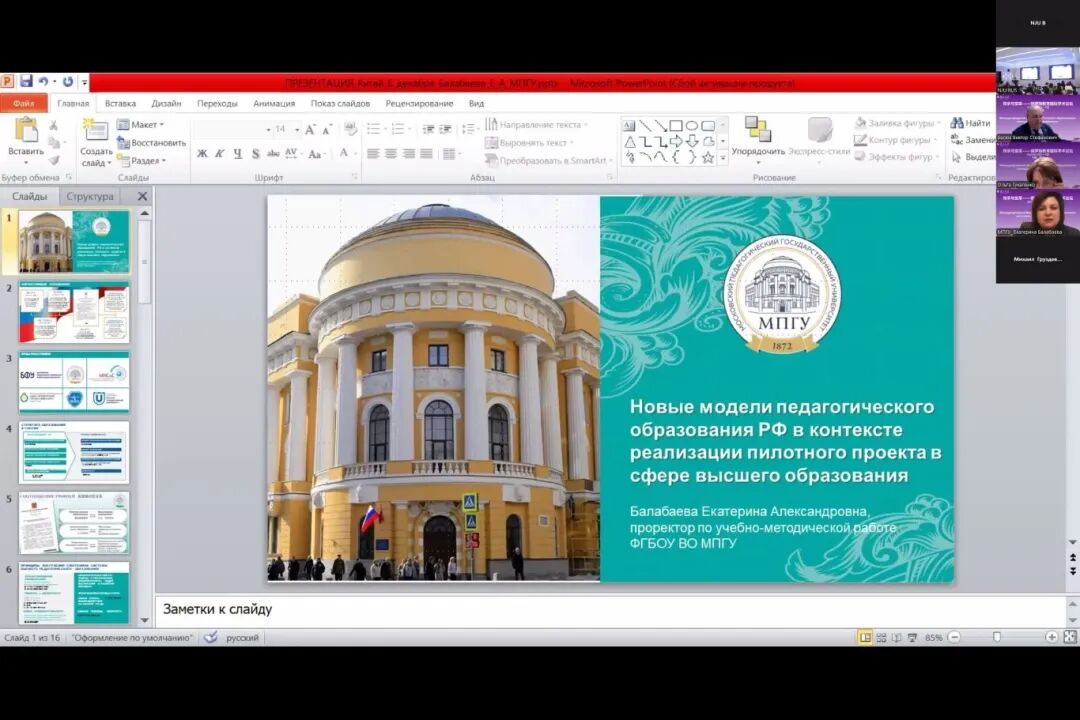Screen dimensions: 1080x720
Task: Fit slide to current window icon
Action: pyautogui.click(x=1070, y=637)
